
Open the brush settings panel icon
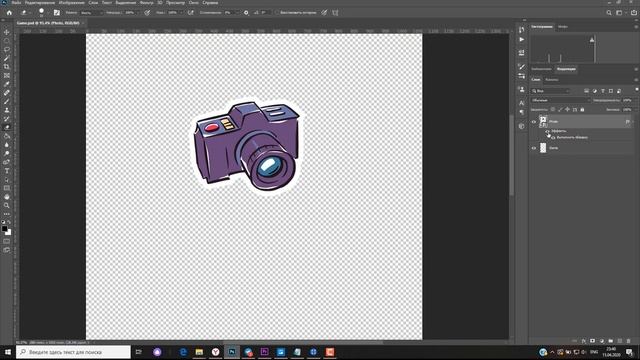coord(57,13)
